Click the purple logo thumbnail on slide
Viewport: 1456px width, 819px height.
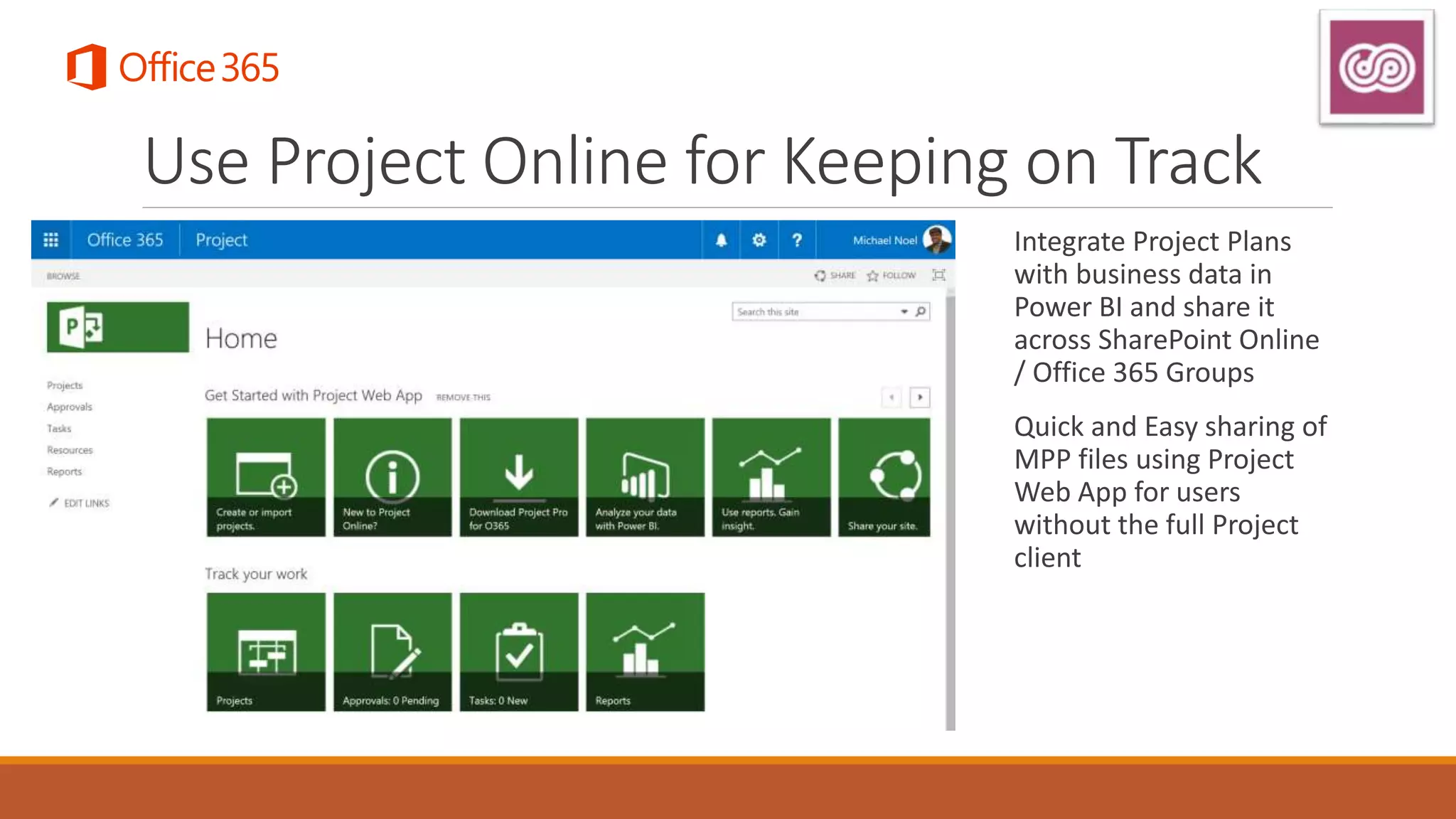(1376, 68)
